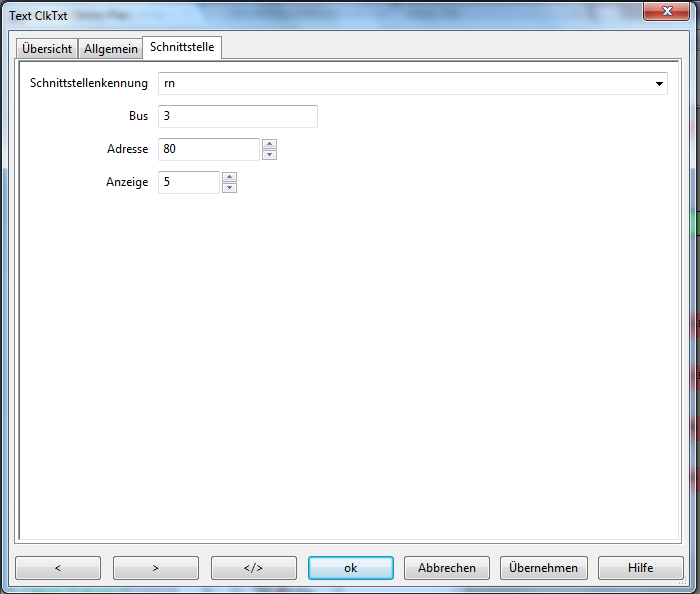Cancel via the Abbrechen button
The image size is (700, 594).
pyautogui.click(x=447, y=568)
